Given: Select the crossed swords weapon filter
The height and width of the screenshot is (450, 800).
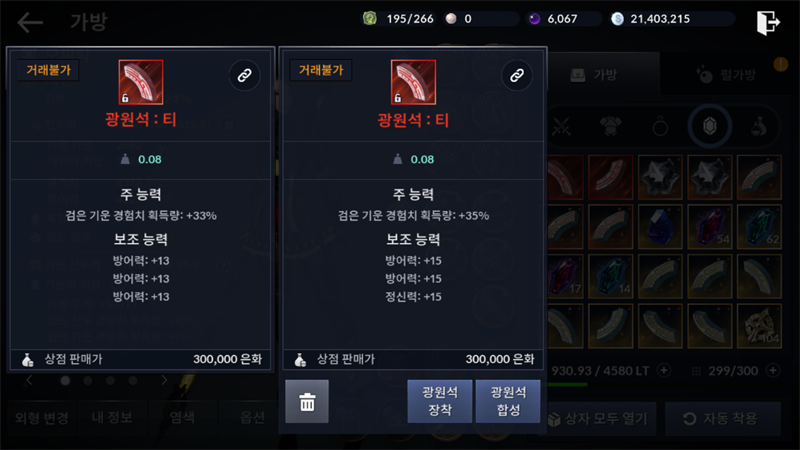Looking at the screenshot, I should coord(561,126).
